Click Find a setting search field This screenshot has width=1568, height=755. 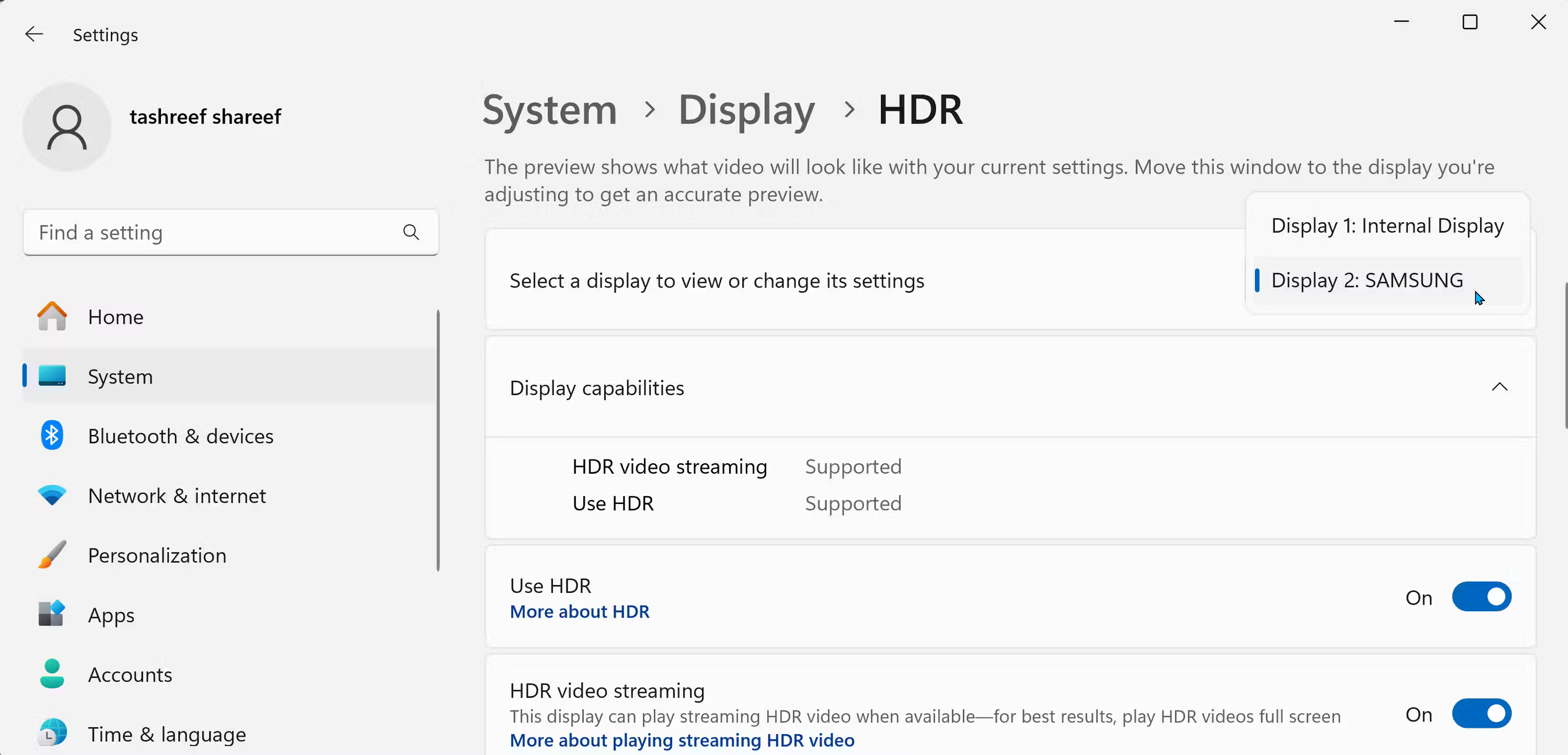pyautogui.click(x=229, y=232)
